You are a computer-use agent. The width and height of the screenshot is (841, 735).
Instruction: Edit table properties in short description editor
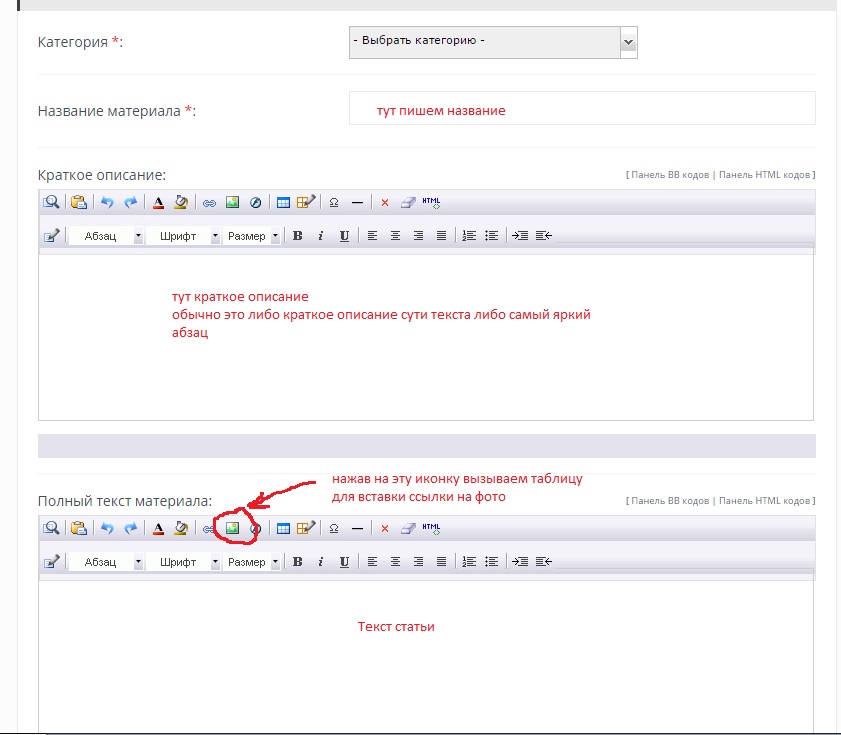(x=306, y=202)
